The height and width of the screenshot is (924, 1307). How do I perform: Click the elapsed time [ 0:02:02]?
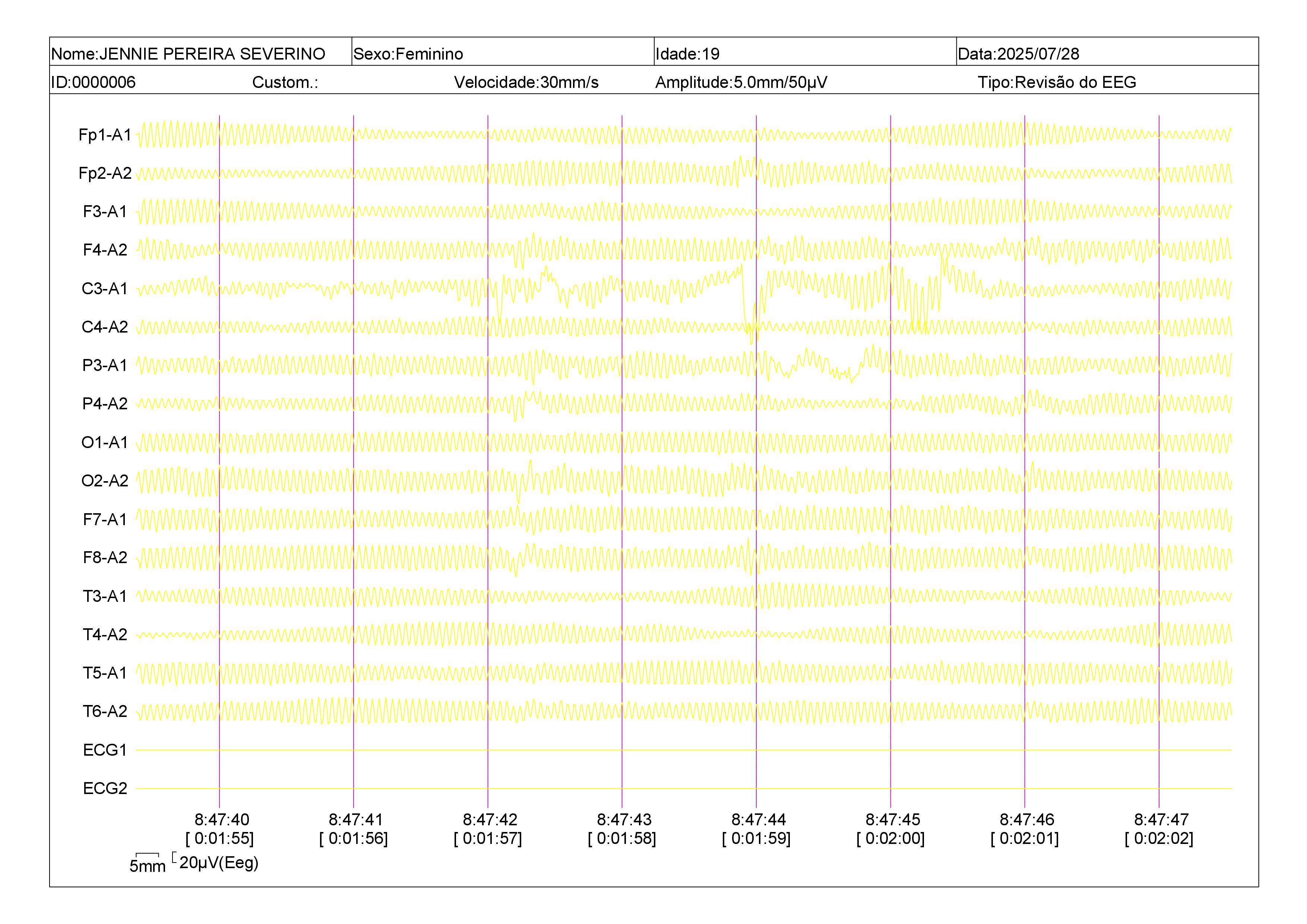[x=1159, y=839]
